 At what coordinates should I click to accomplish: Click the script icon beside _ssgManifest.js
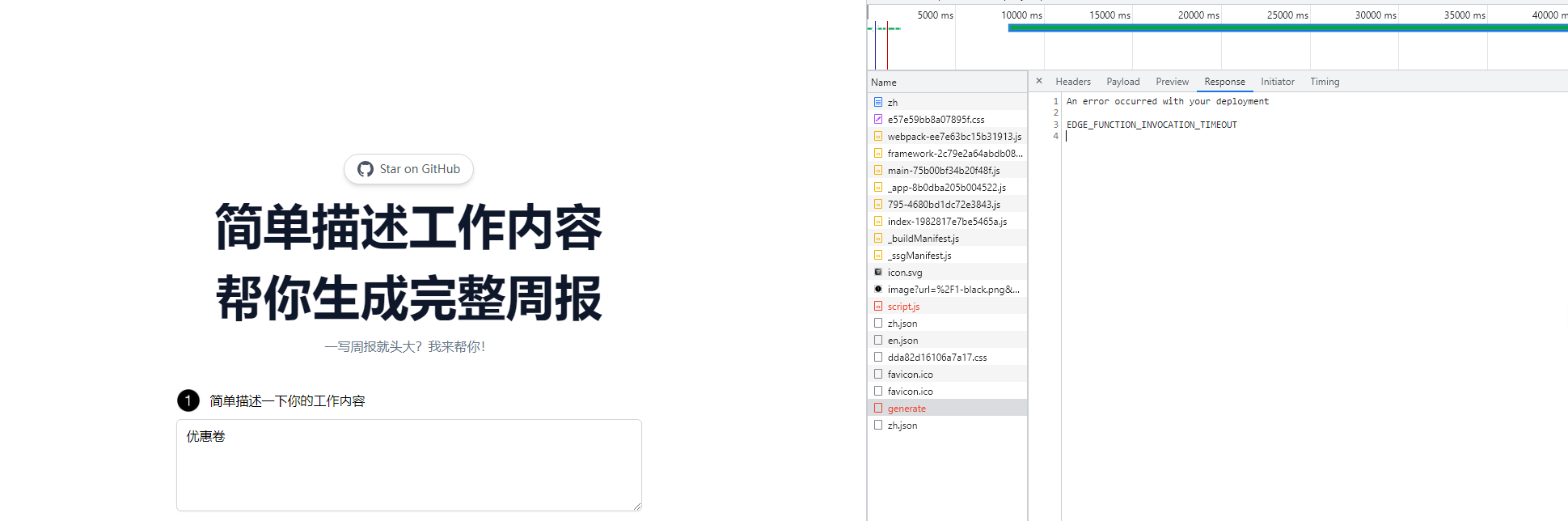[878, 255]
